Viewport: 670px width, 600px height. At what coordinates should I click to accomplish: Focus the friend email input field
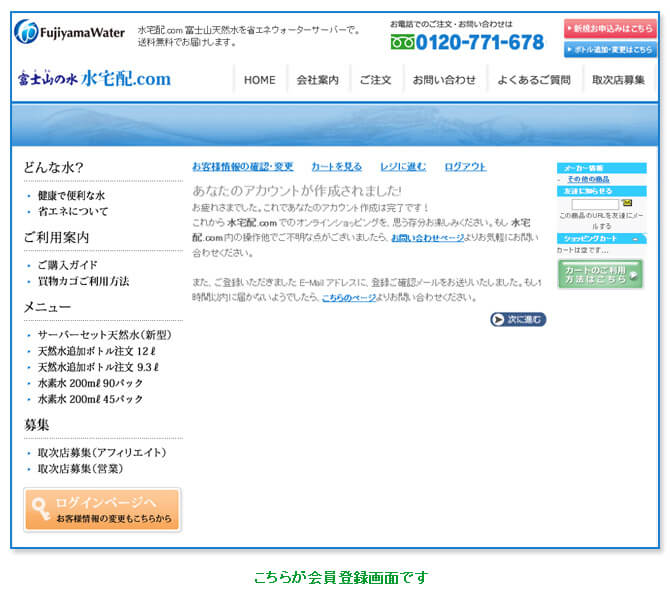pyautogui.click(x=595, y=204)
